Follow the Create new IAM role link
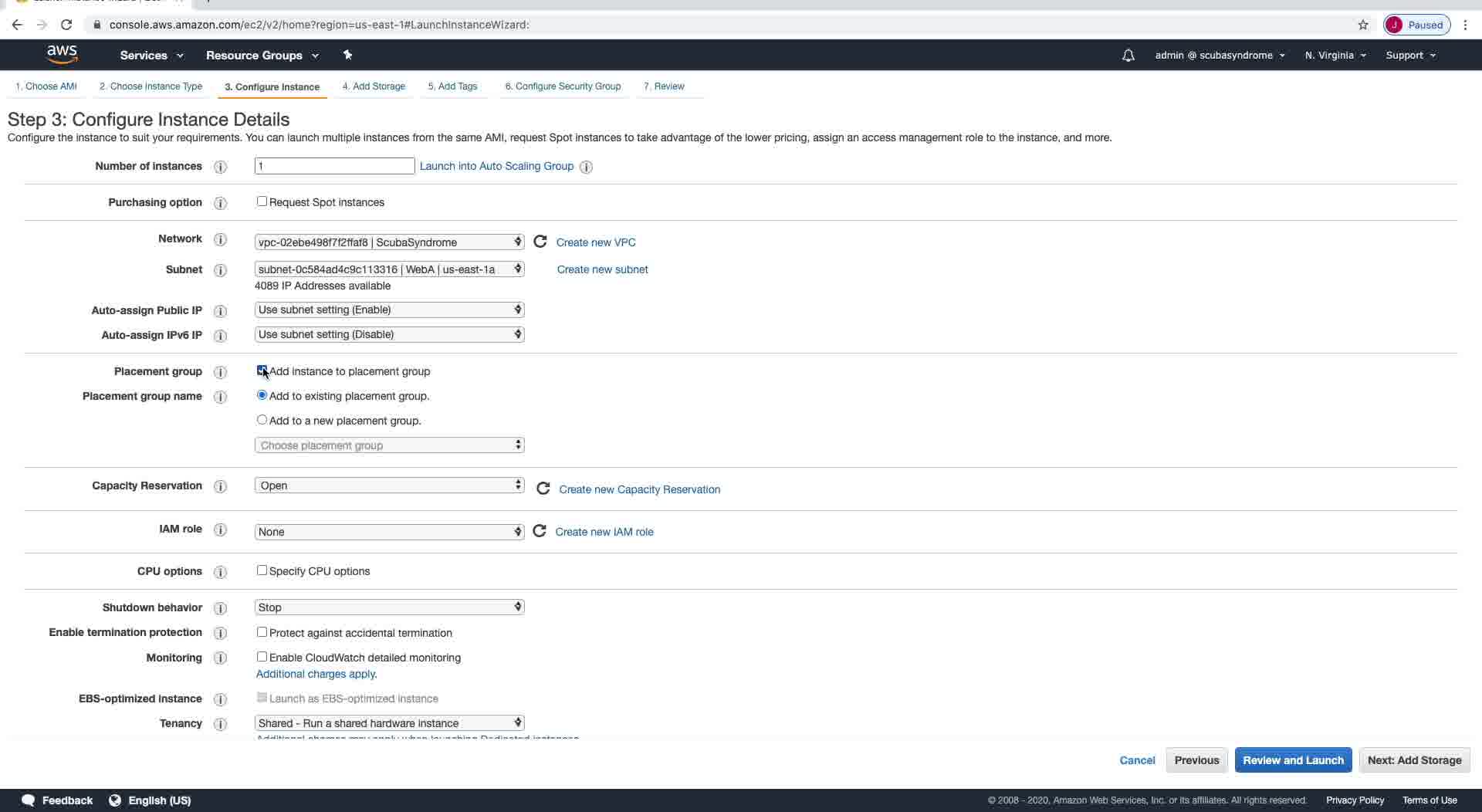The height and width of the screenshot is (812, 1482). point(604,532)
